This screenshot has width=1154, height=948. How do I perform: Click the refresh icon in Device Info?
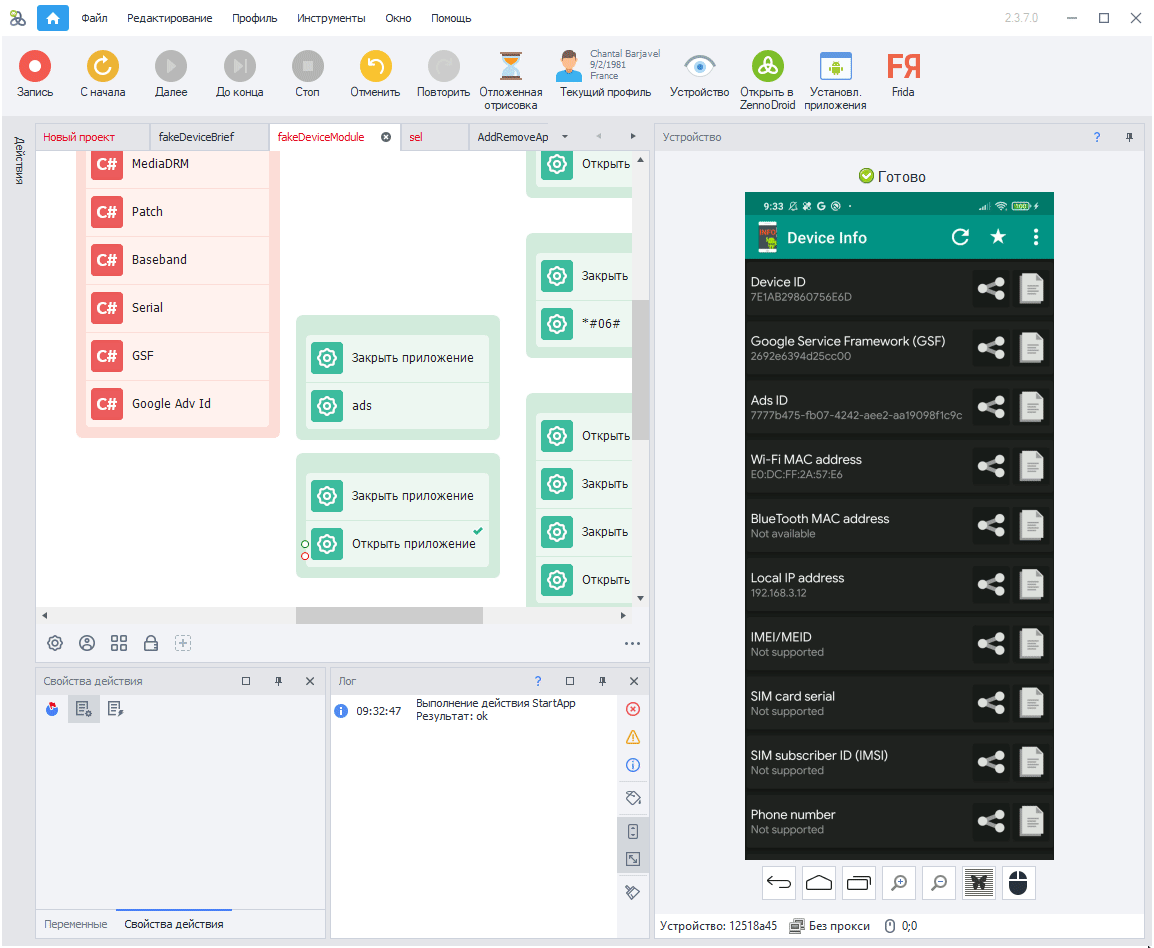tap(960, 237)
